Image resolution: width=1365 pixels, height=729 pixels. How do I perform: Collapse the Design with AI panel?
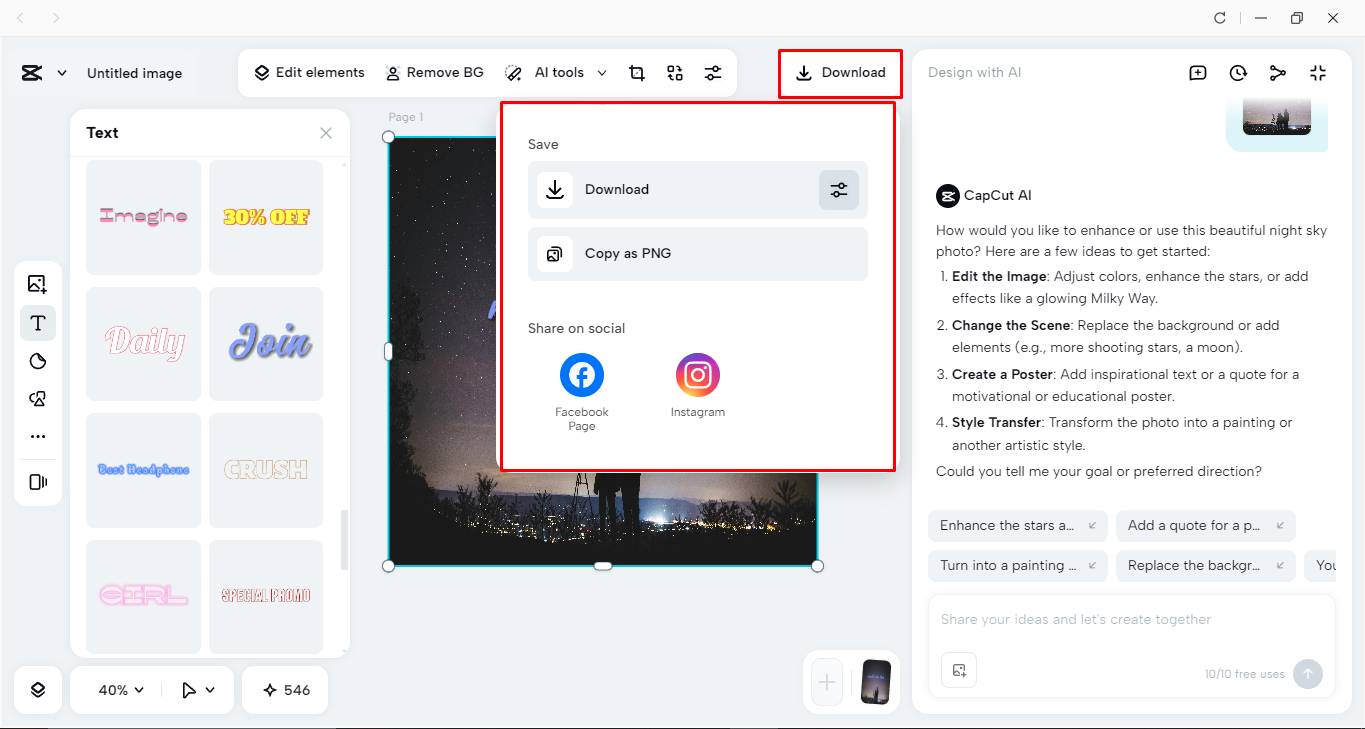coord(1318,73)
